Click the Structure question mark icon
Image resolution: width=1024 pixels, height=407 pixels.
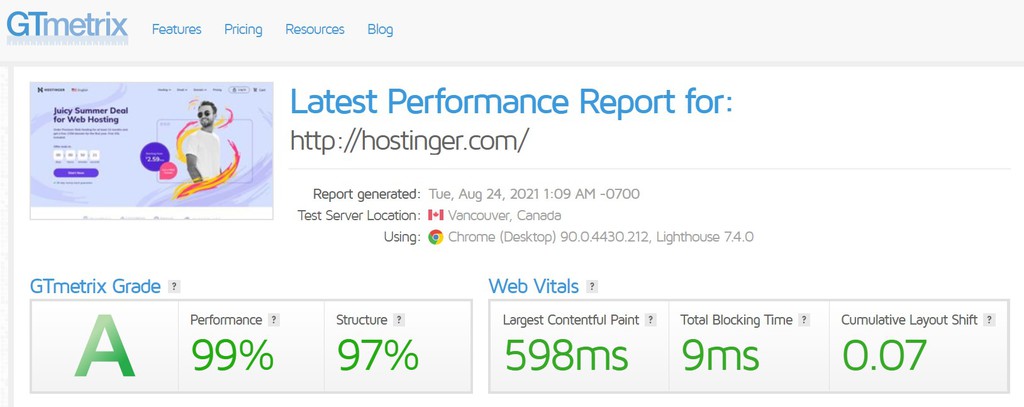[x=399, y=320]
